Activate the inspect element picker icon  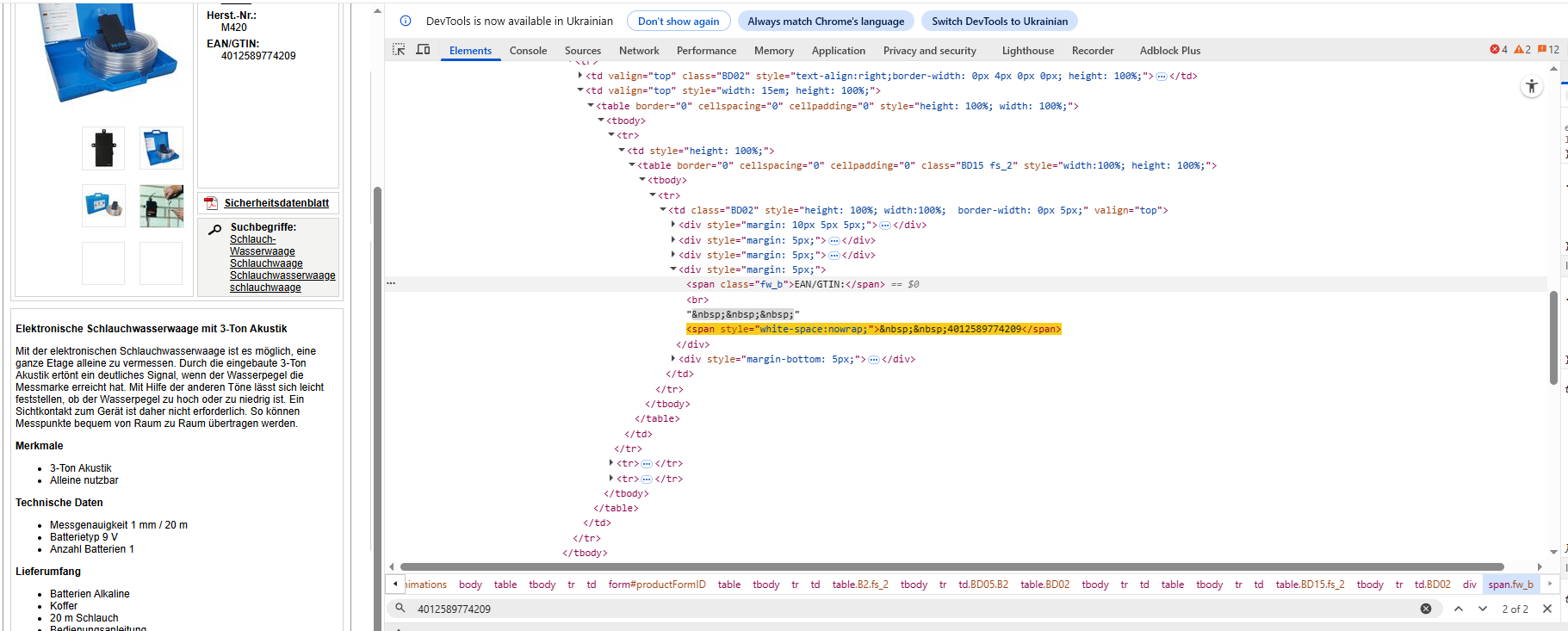(399, 50)
